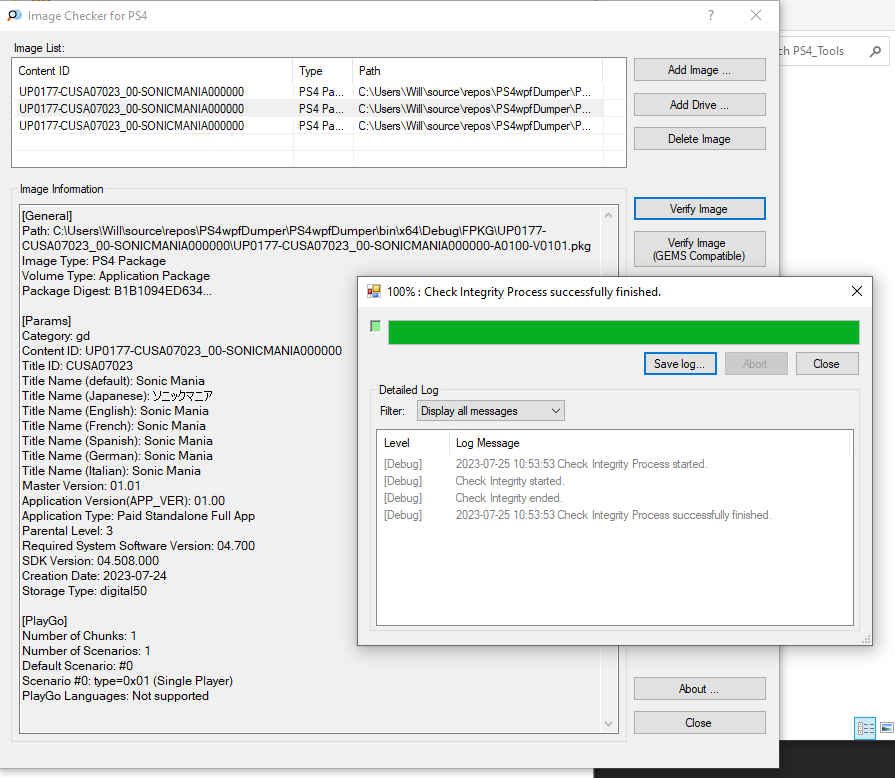
Task: Click 'Required System Software Version: 04.700' line
Action: [x=138, y=546]
